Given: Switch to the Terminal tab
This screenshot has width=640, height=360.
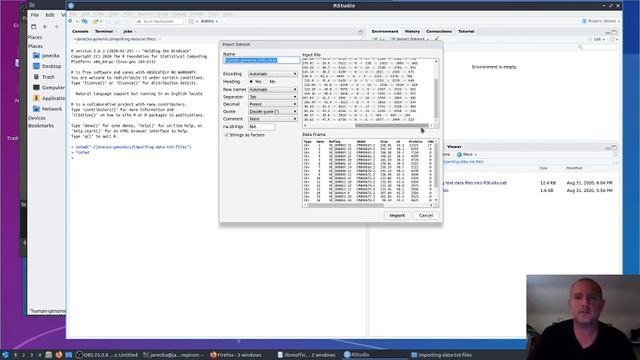Looking at the screenshot, I should (x=104, y=31).
